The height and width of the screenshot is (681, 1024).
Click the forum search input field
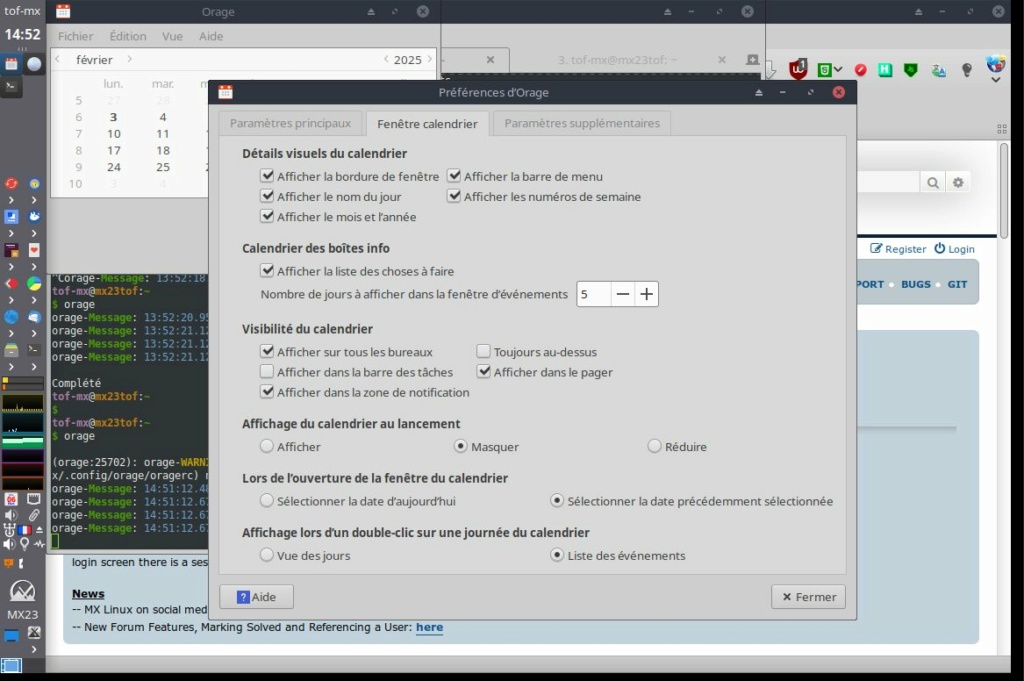(x=888, y=183)
